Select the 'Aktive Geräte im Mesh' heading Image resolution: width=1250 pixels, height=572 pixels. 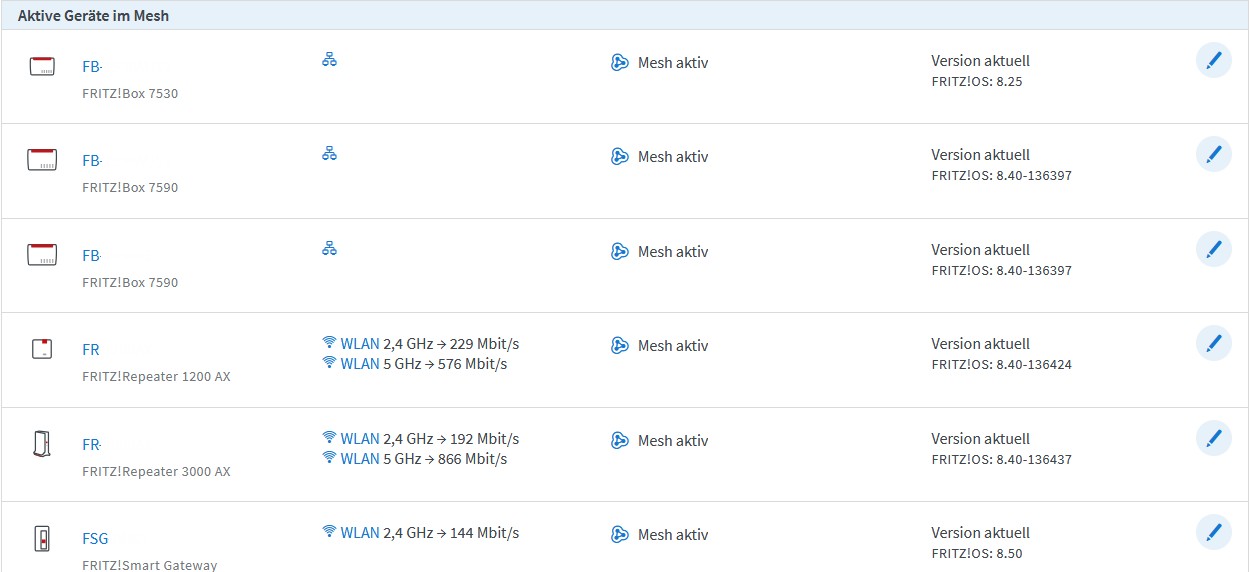point(93,16)
